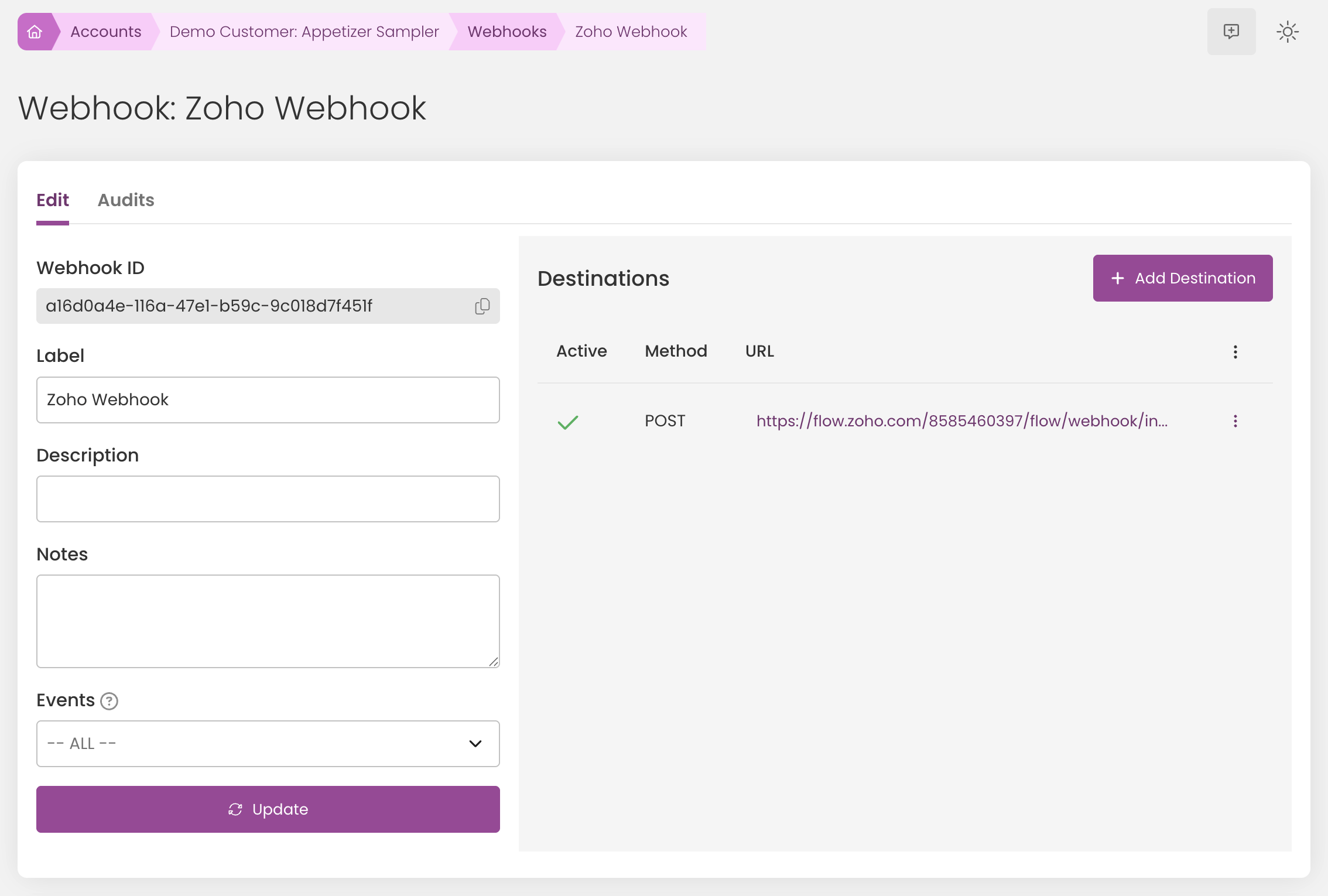Open Destinations table header options menu
Image resolution: width=1328 pixels, height=896 pixels.
1235,352
